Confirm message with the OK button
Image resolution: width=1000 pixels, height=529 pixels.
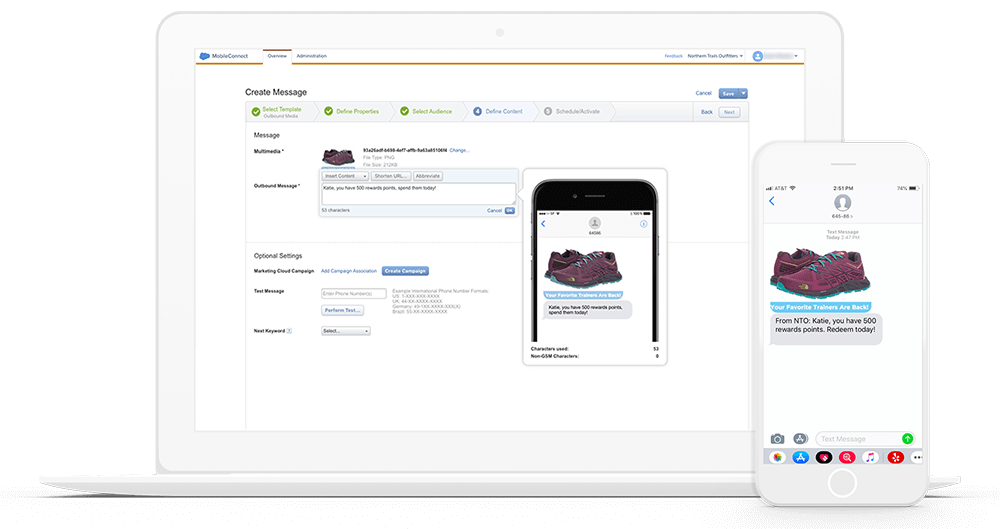tap(510, 211)
